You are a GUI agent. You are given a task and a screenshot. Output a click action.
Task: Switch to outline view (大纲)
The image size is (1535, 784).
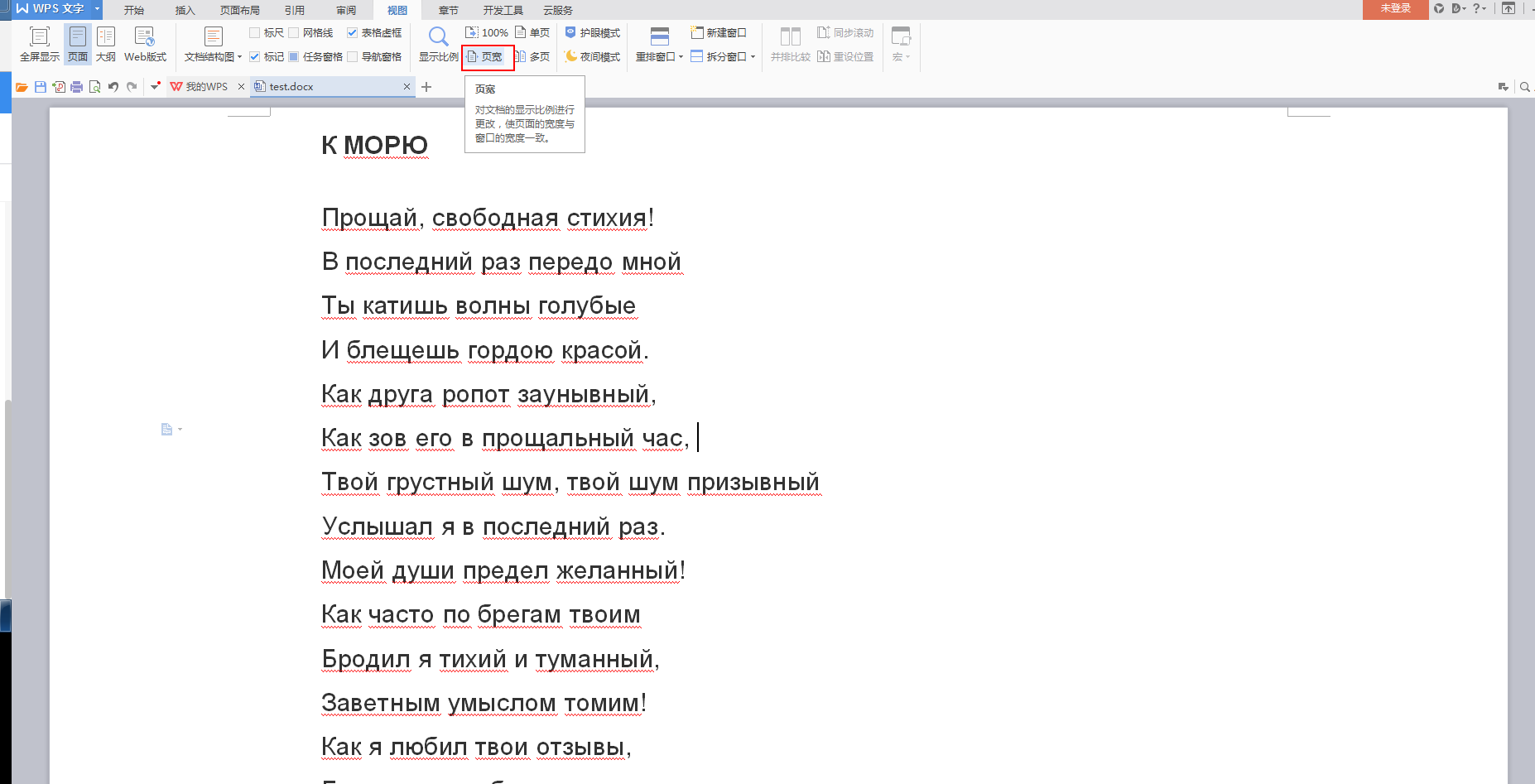(106, 44)
